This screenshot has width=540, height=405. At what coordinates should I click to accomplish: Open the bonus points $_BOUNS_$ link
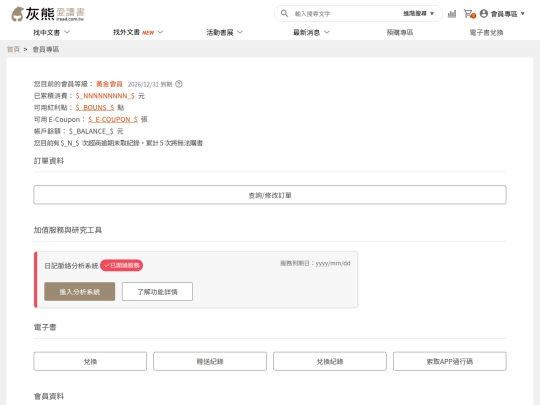(95, 107)
